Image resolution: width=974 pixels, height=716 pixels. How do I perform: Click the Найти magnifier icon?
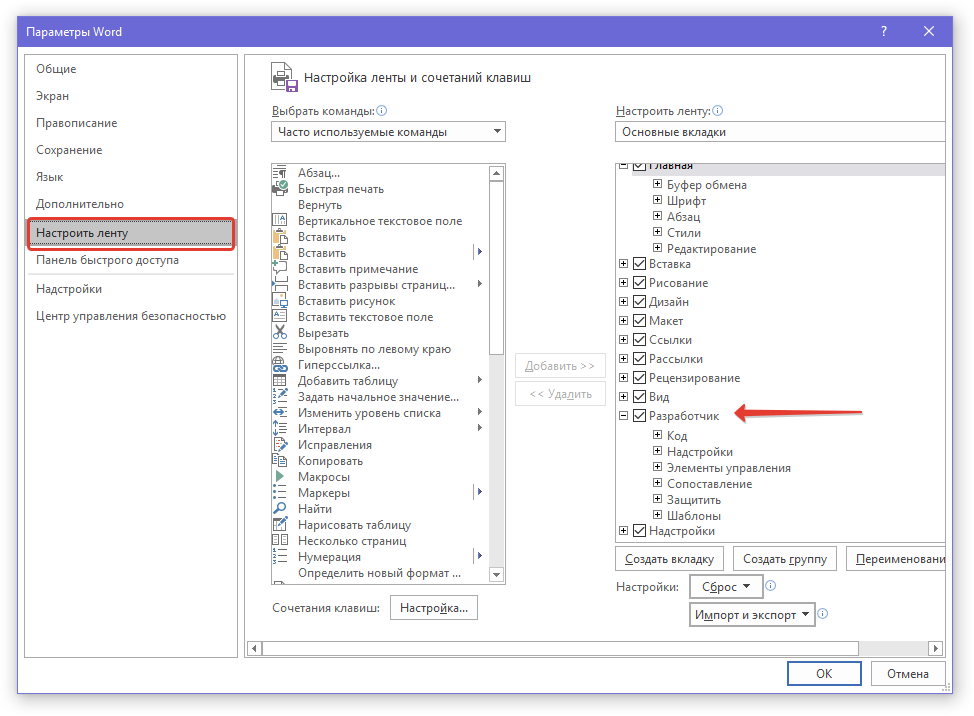point(280,509)
